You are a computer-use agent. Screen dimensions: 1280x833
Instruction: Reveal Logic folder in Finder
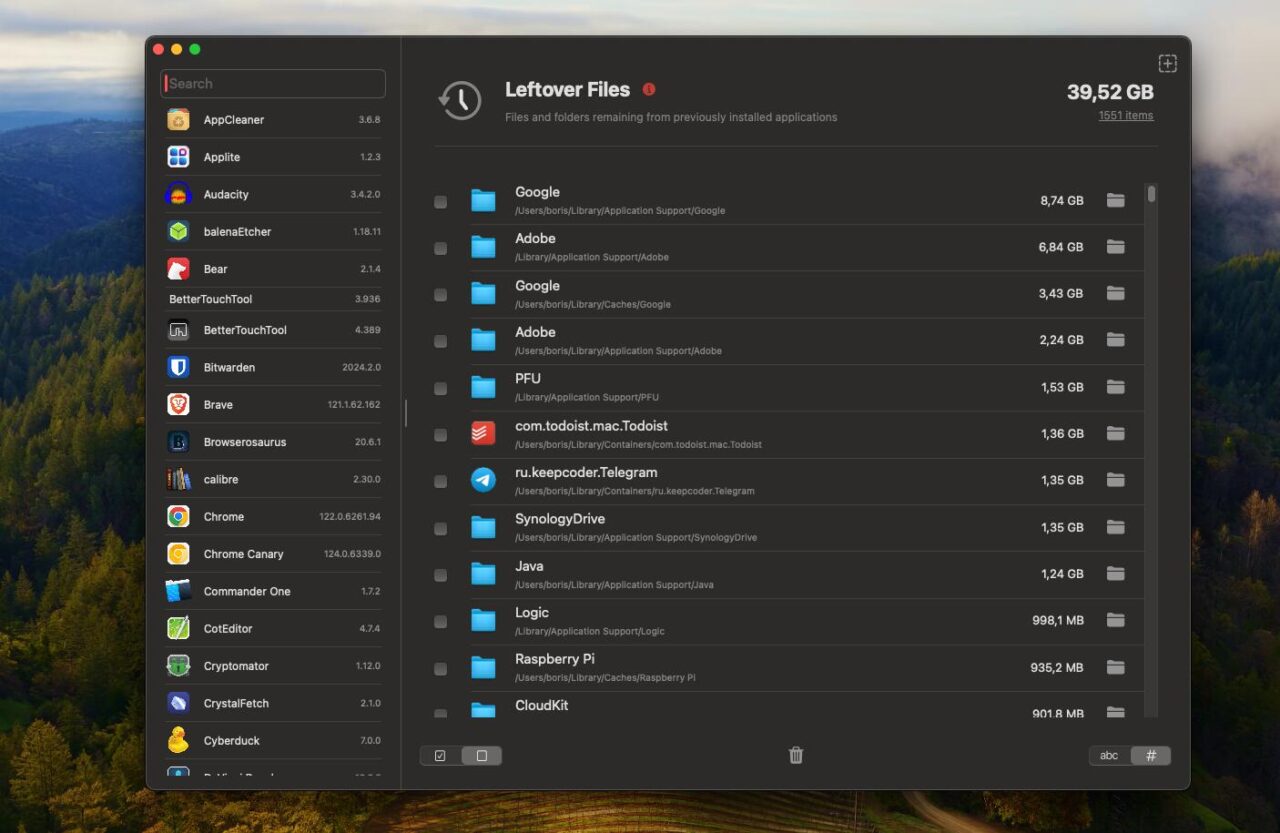(x=1116, y=620)
